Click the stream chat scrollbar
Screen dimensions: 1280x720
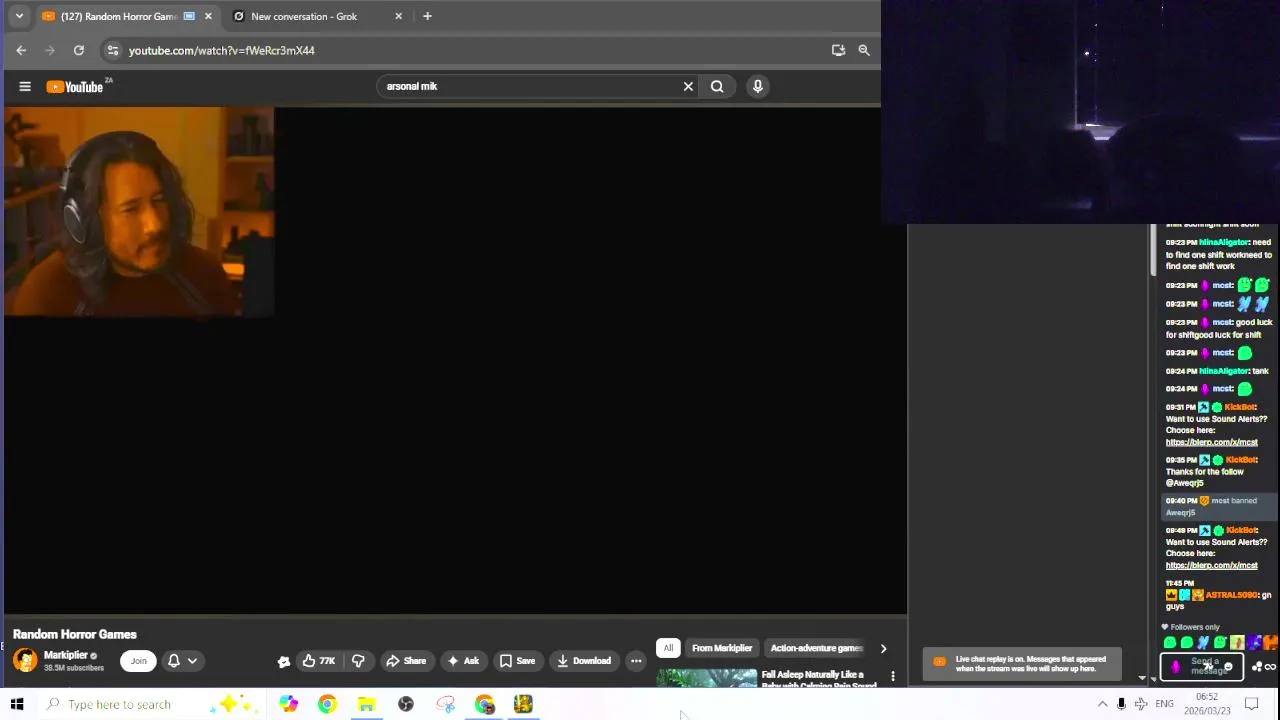point(1153,250)
